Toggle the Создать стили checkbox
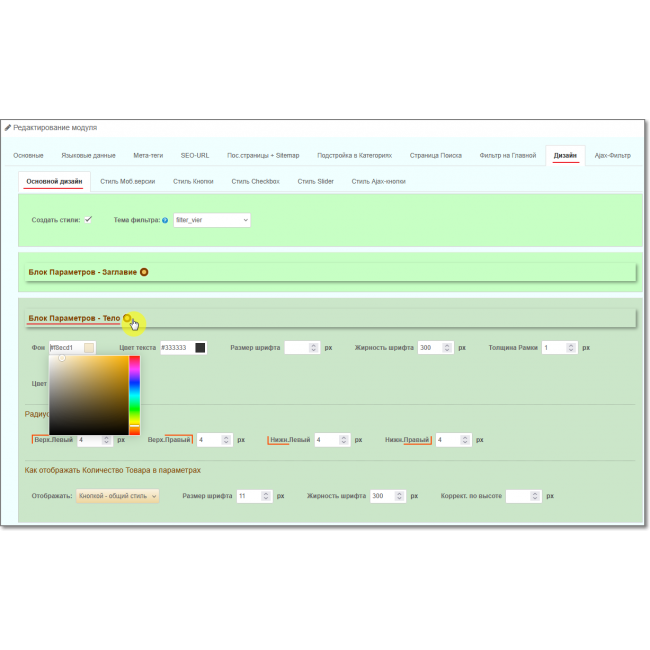 [x=88, y=219]
